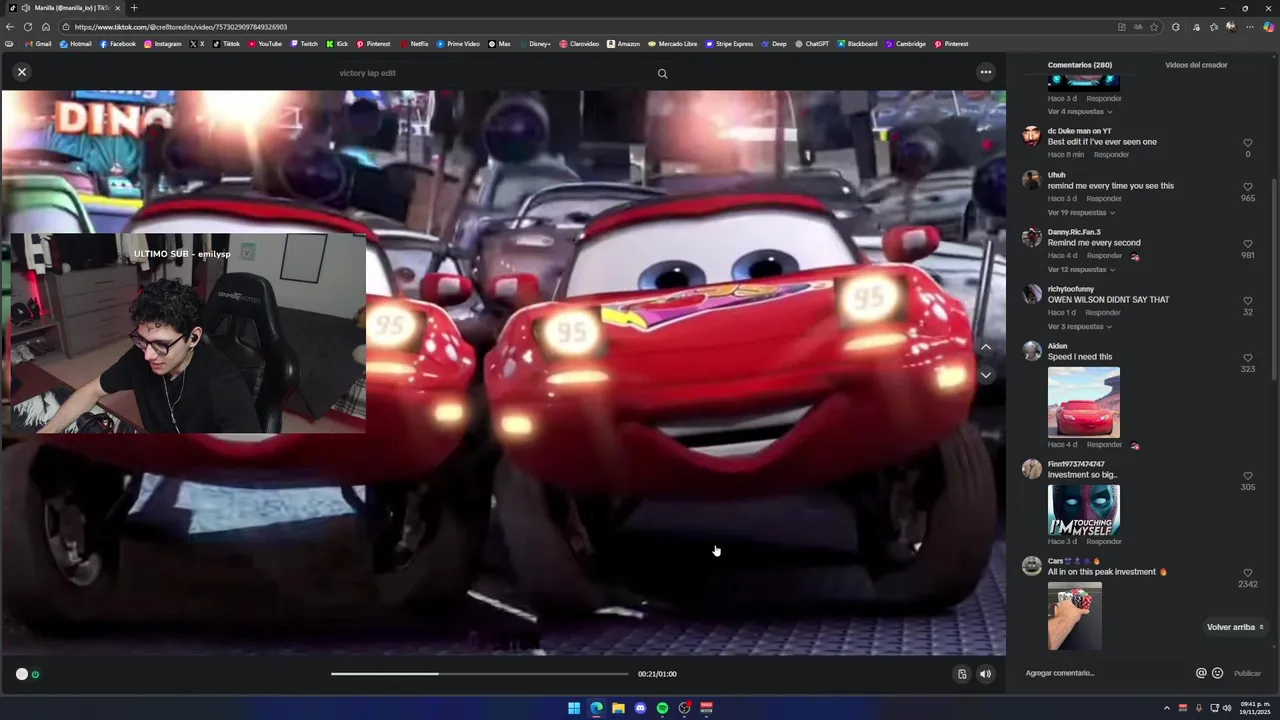Open the Instagram bookmark
This screenshot has width=1280, height=720.
click(162, 44)
